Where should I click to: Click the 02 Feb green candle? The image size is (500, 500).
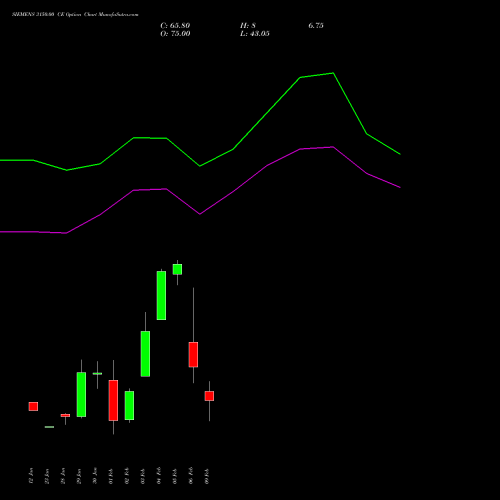click(x=129, y=405)
